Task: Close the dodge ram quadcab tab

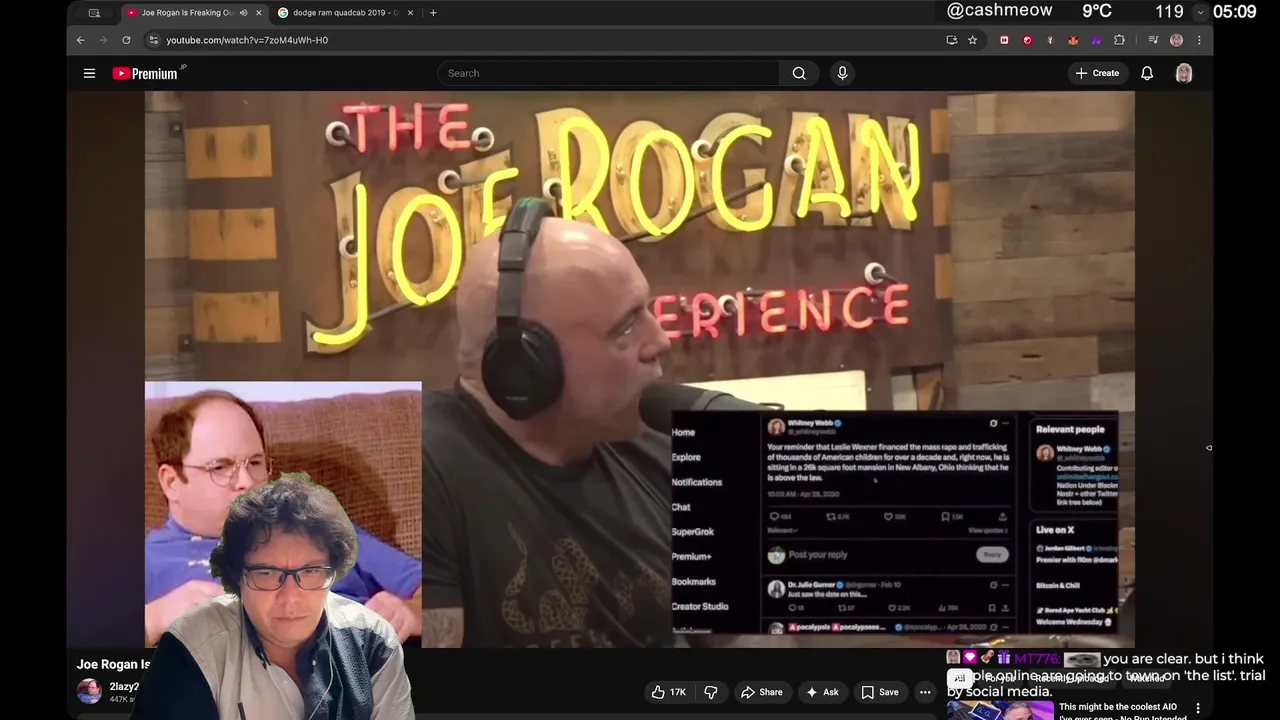Action: point(409,13)
